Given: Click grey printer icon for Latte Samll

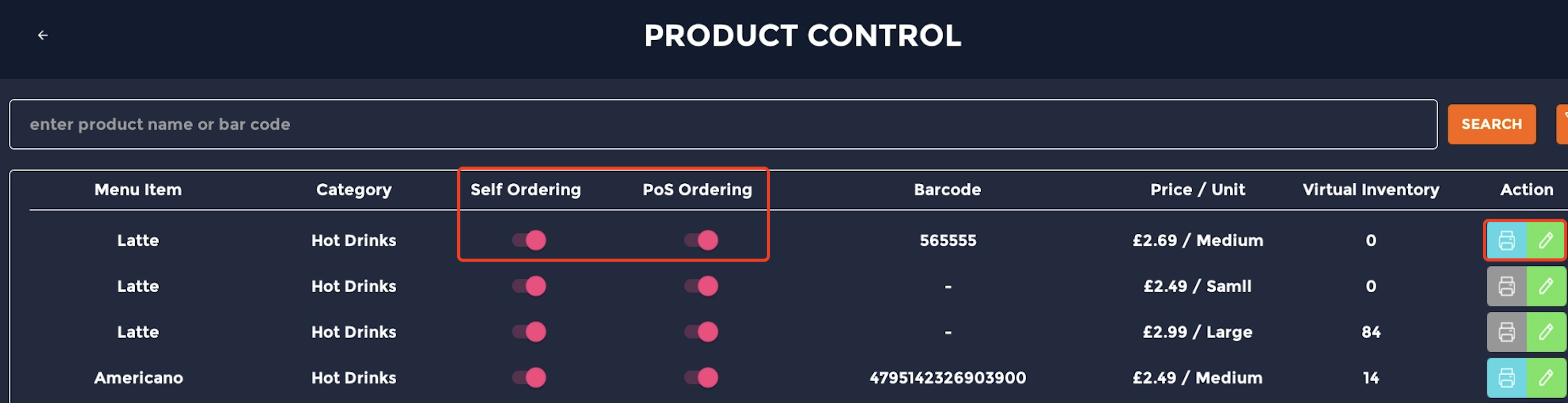Looking at the screenshot, I should [x=1506, y=286].
